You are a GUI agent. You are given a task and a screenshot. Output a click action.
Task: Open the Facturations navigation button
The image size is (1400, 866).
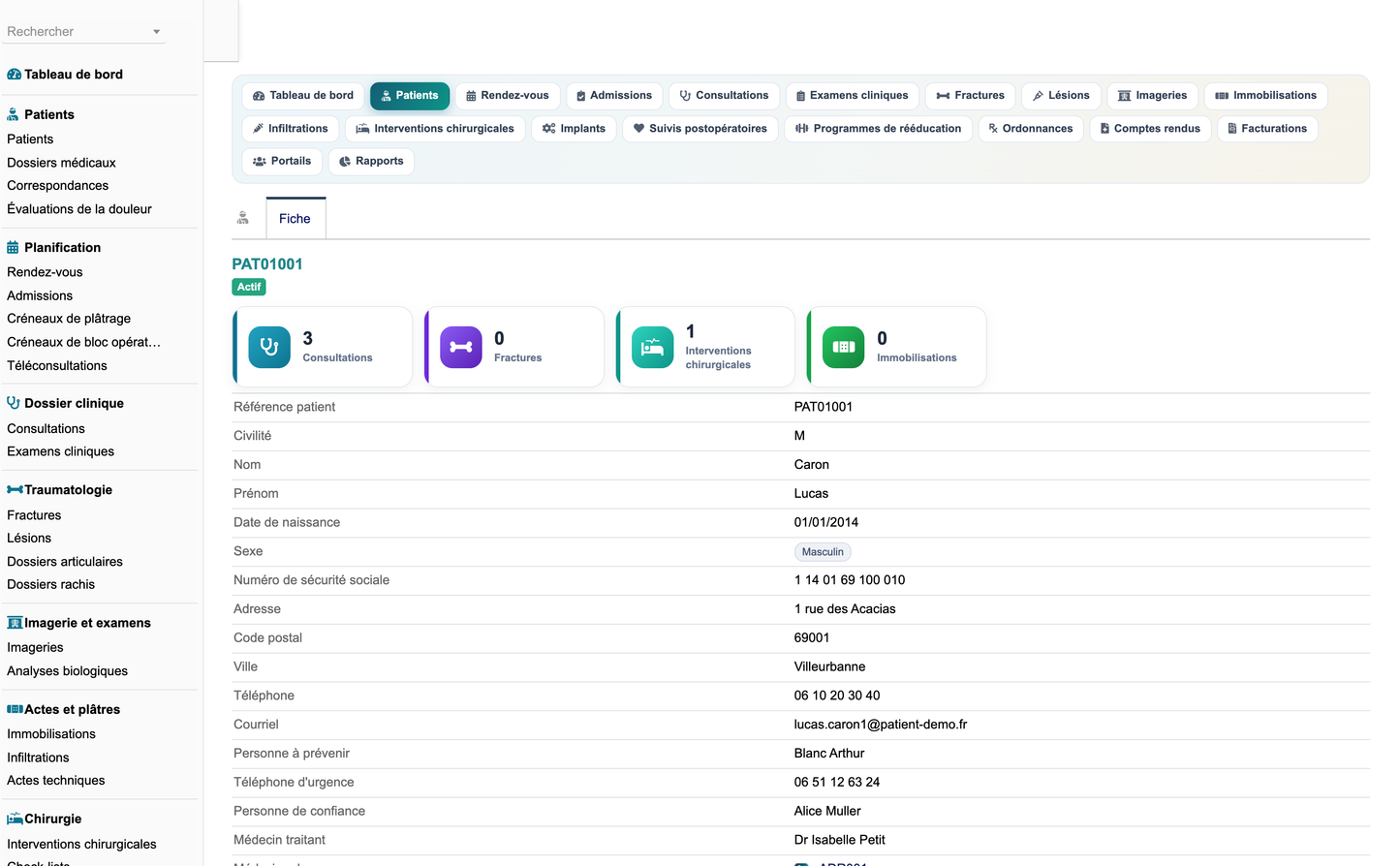[1267, 129]
